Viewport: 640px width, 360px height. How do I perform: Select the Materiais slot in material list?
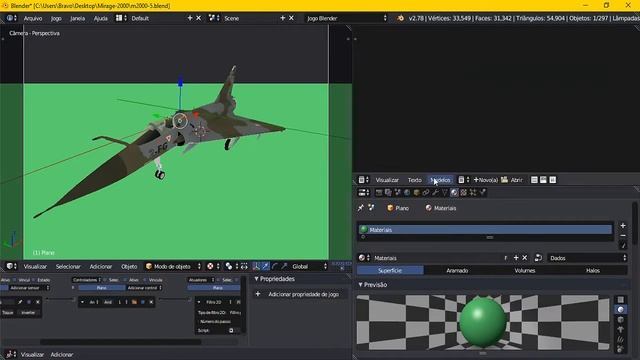[x=485, y=230]
